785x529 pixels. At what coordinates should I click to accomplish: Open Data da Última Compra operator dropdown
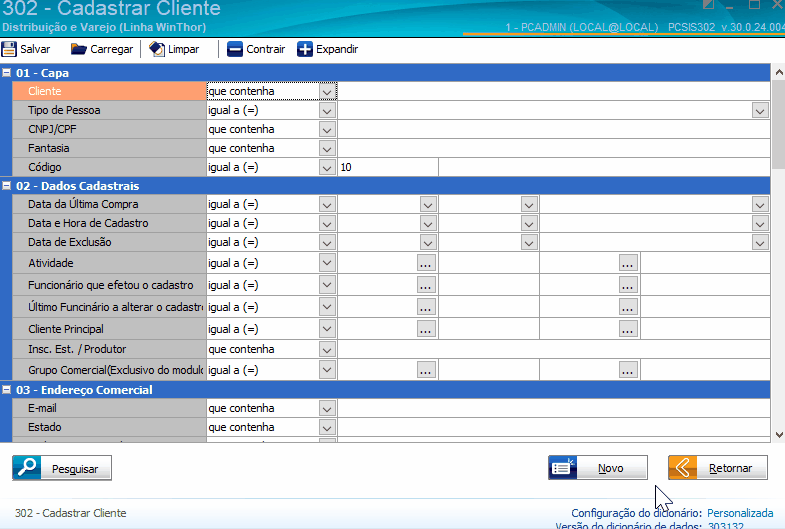point(327,204)
